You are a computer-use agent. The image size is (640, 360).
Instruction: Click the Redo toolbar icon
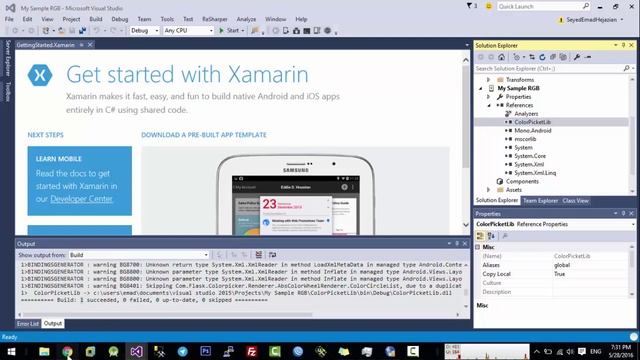113,31
